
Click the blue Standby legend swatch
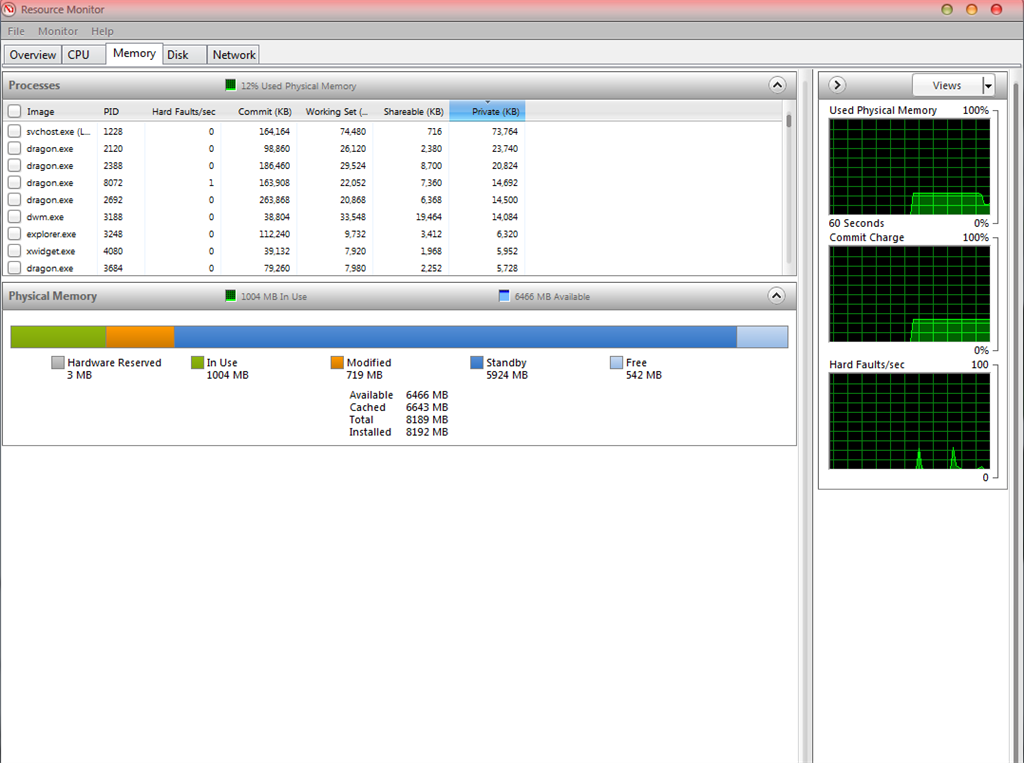pos(477,363)
